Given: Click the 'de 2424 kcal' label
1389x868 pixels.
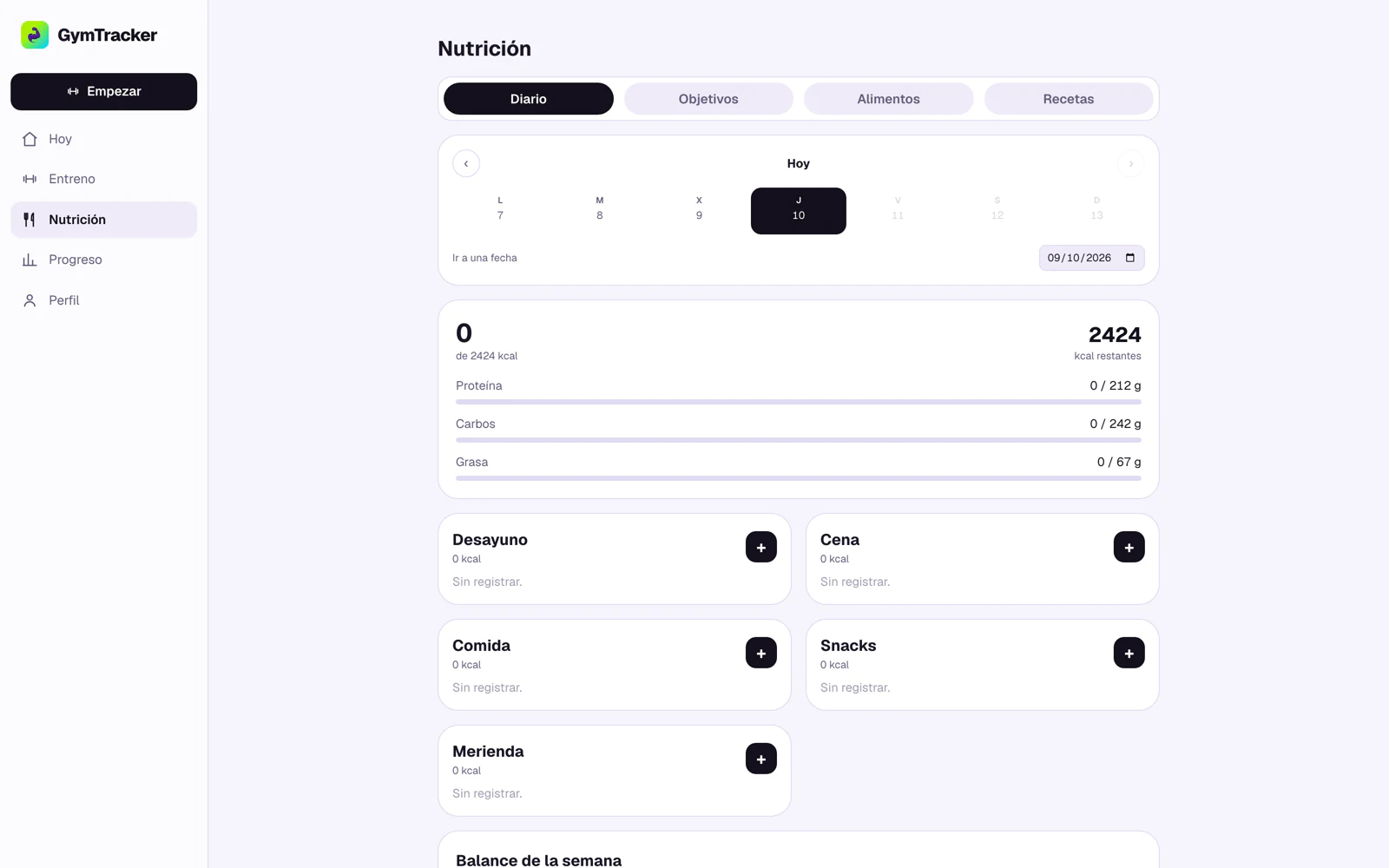Looking at the screenshot, I should 486,356.
